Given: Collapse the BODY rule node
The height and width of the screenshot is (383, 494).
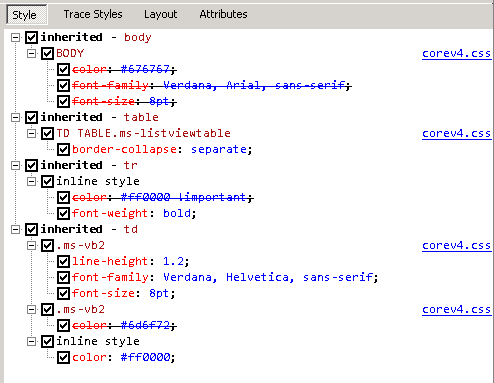Looking at the screenshot, I should [x=31, y=53].
